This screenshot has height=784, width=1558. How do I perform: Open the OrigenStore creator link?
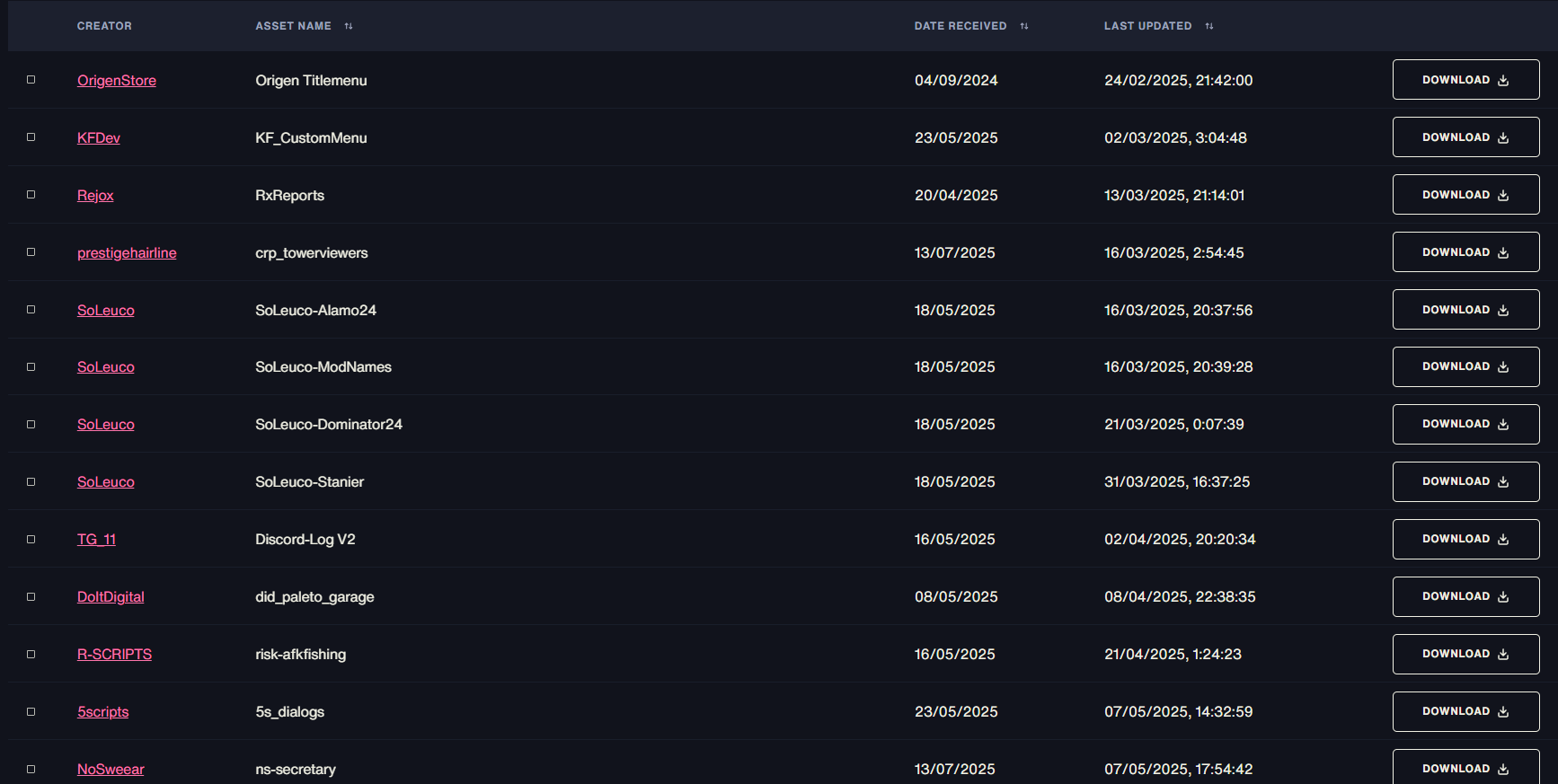tap(117, 81)
